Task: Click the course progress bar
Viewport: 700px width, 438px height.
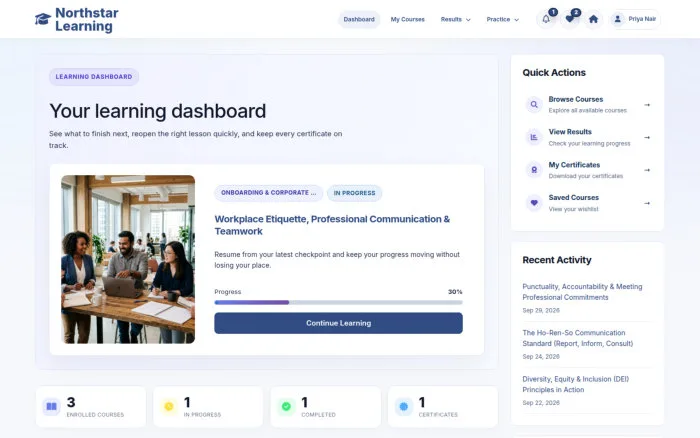Action: pyautogui.click(x=338, y=302)
